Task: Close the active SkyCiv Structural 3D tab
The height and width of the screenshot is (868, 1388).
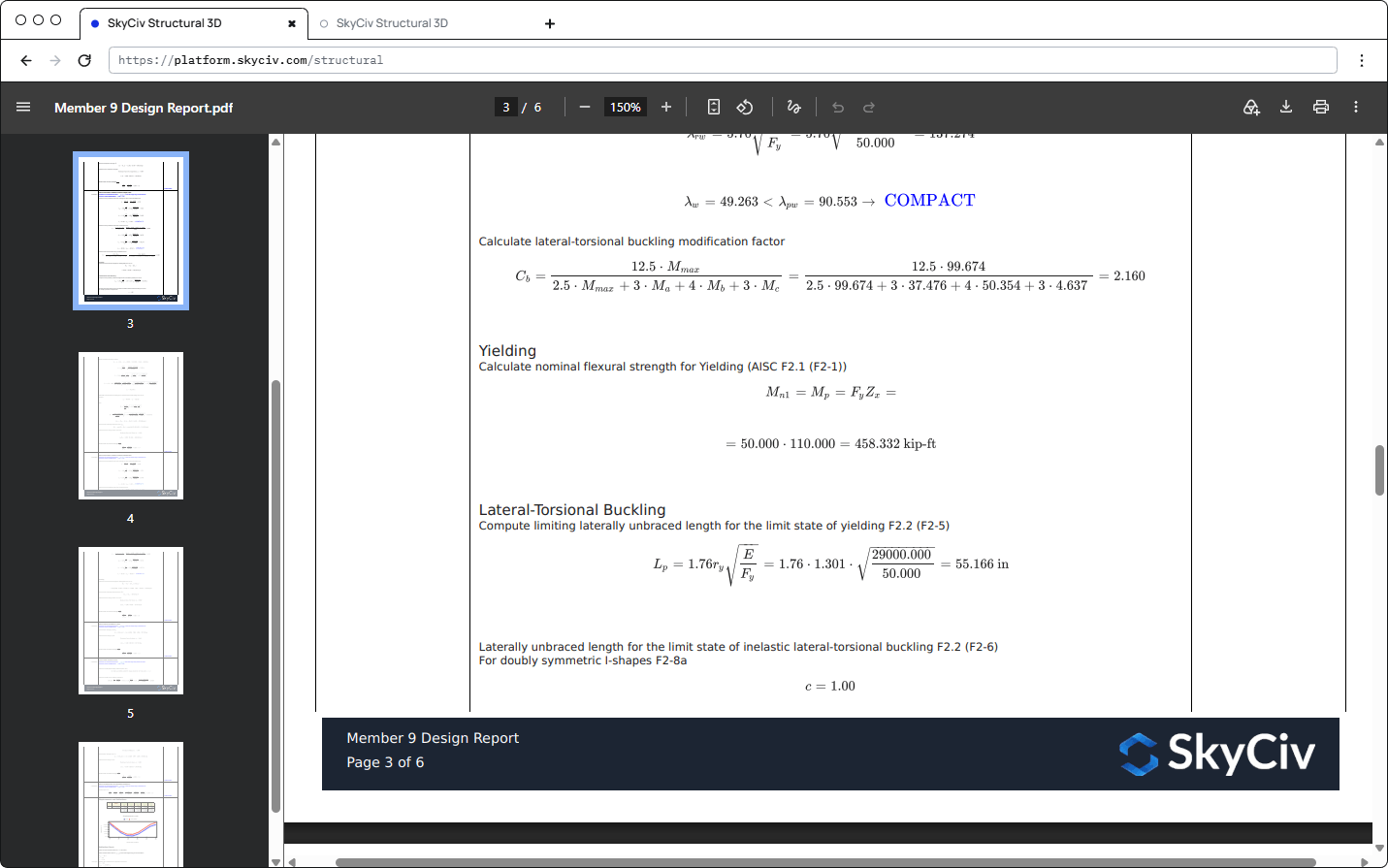Action: pyautogui.click(x=292, y=23)
